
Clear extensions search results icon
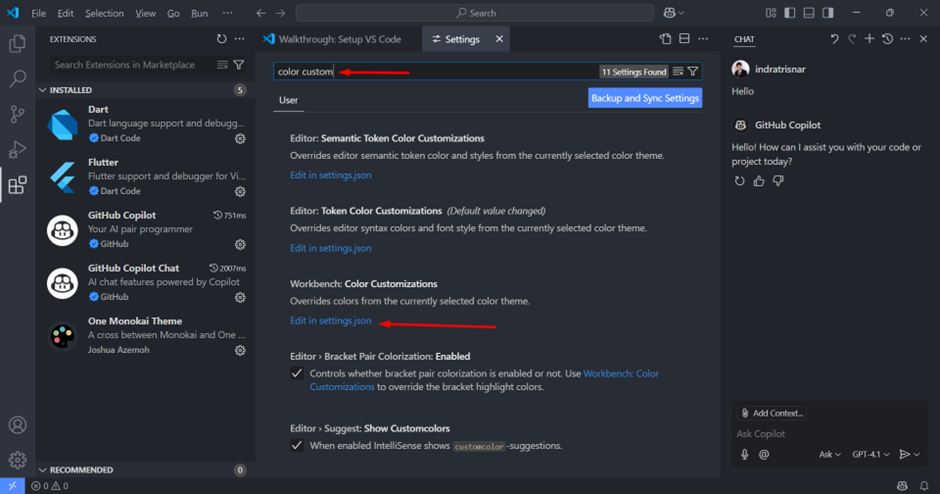[222, 65]
